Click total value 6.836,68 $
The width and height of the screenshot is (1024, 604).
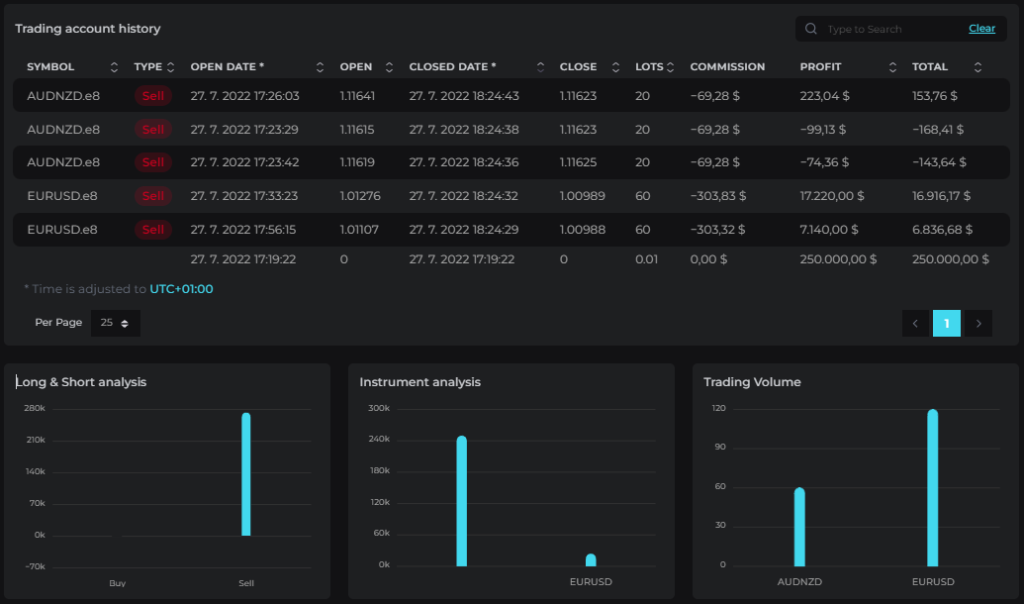pyautogui.click(x=942, y=230)
